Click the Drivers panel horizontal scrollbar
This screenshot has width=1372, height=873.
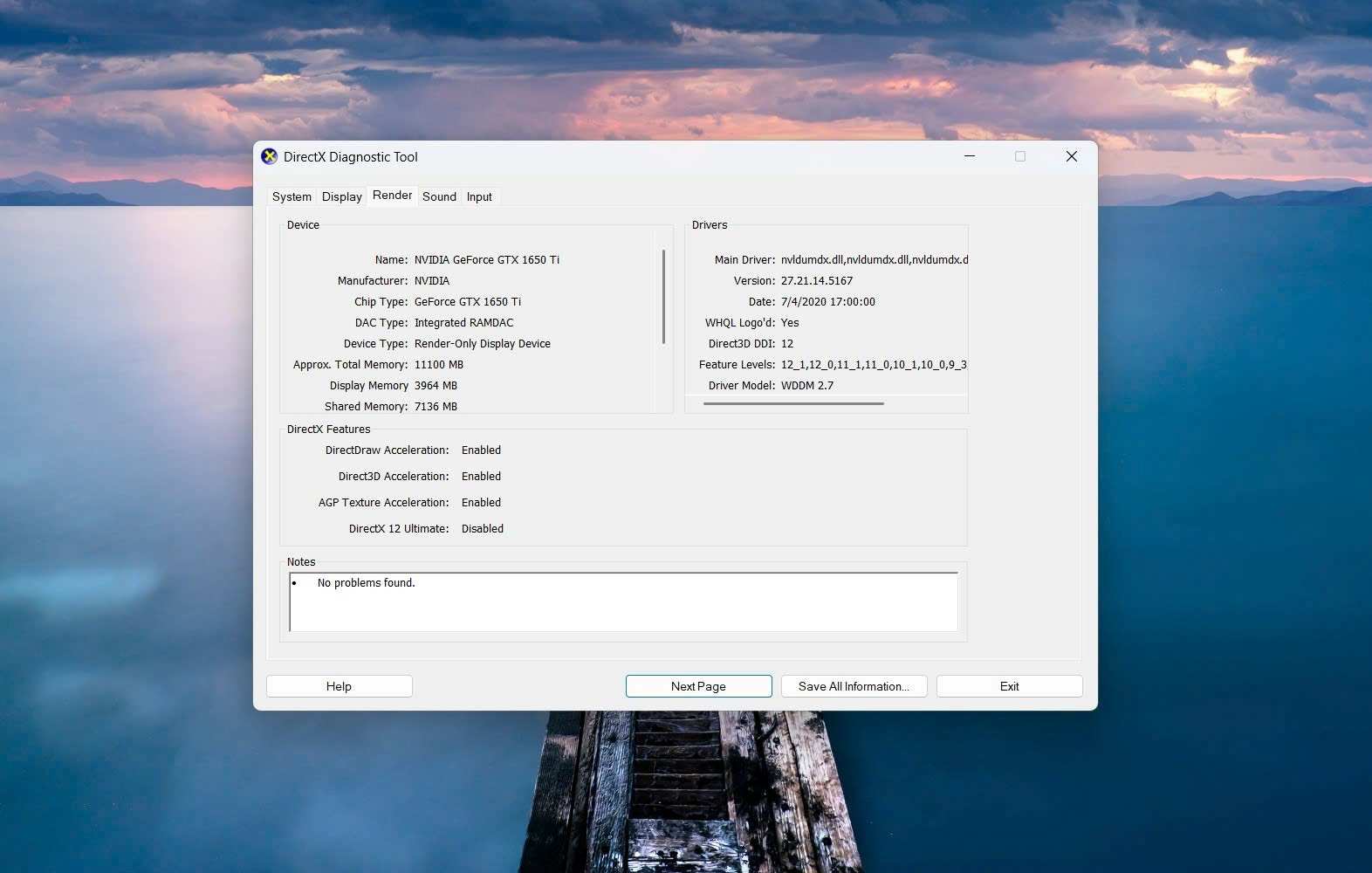793,403
